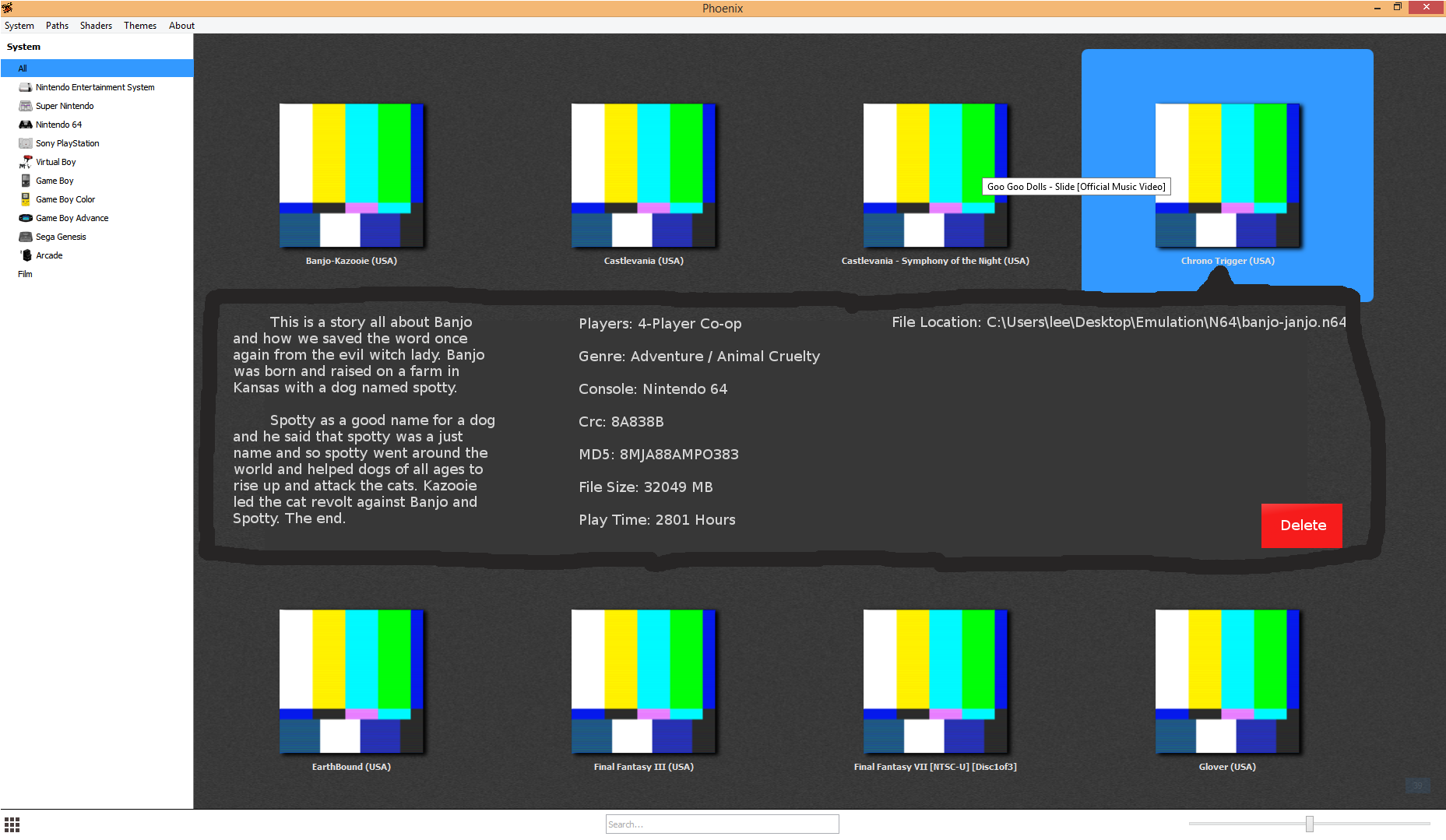
Task: Click the Castlevania (USA) title label
Action: [x=643, y=261]
